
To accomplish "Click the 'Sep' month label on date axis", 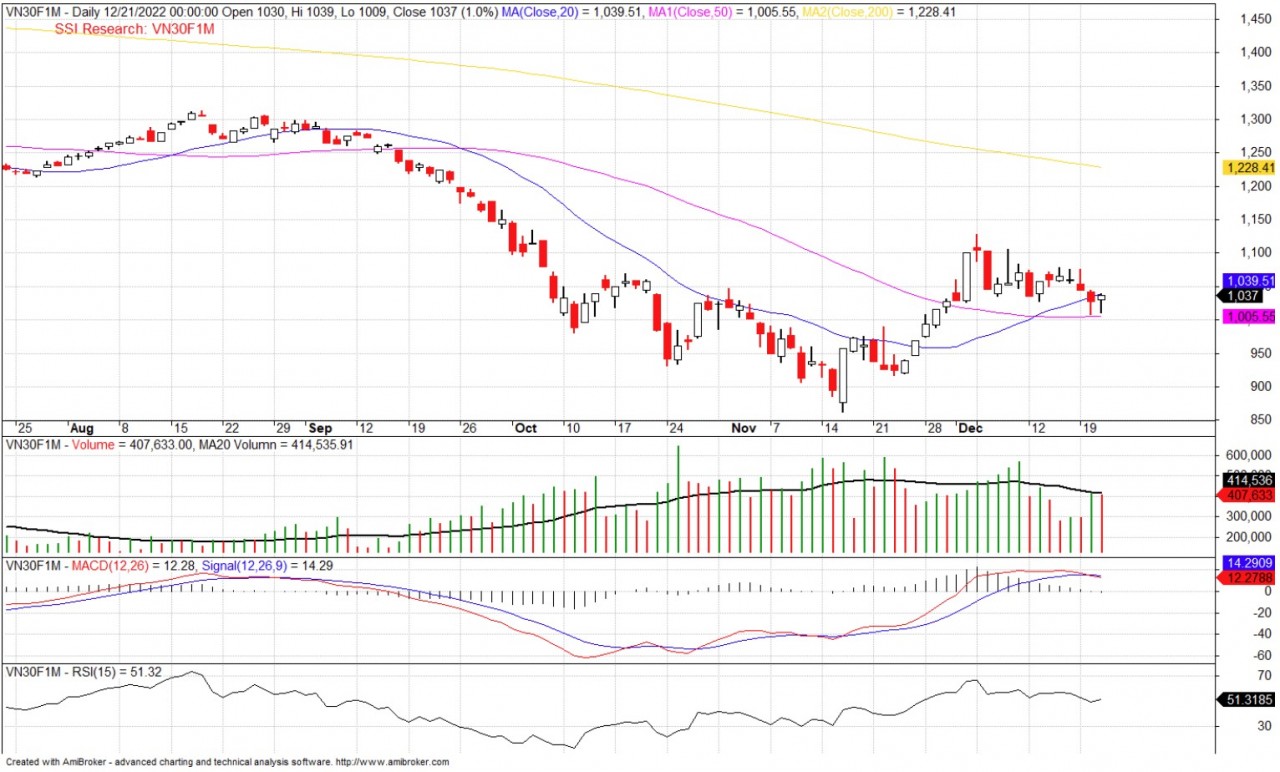I will 320,427.
